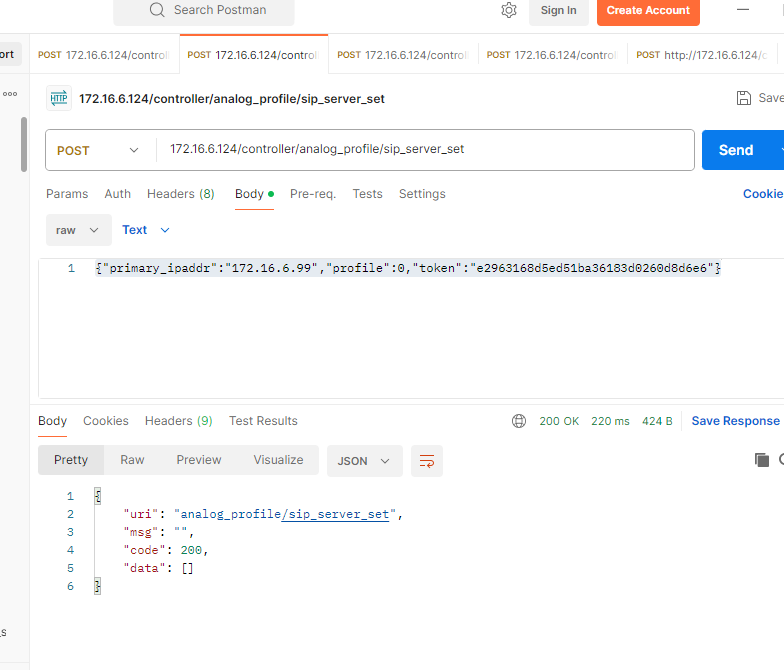
Task: Switch to the first POST 172.16.6.124/control tab
Action: [x=104, y=54]
